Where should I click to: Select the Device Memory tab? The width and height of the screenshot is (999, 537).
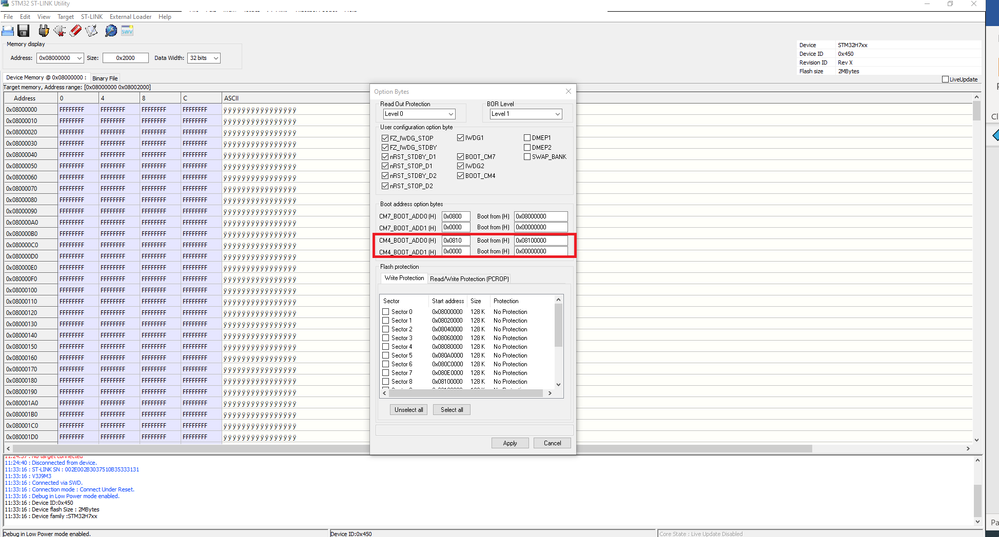(45, 78)
